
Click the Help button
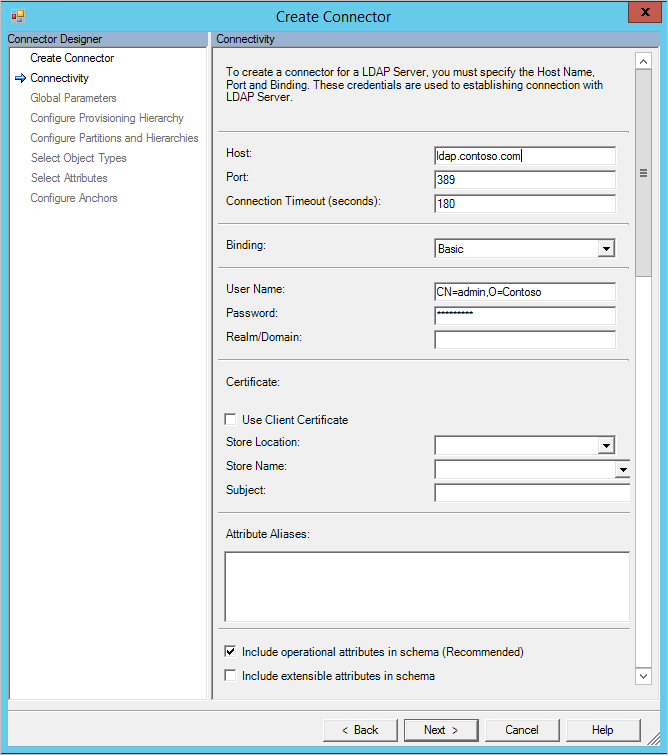pos(603,730)
